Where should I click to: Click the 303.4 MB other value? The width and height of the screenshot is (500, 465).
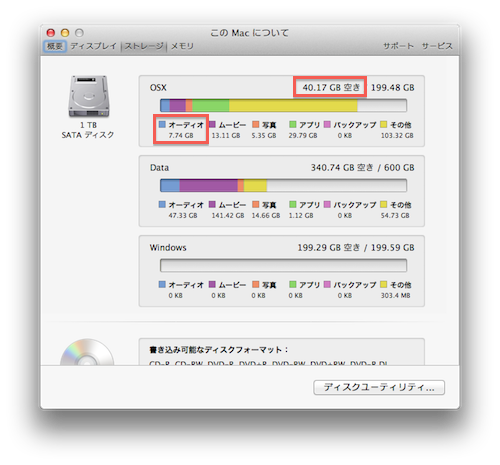[x=396, y=295]
